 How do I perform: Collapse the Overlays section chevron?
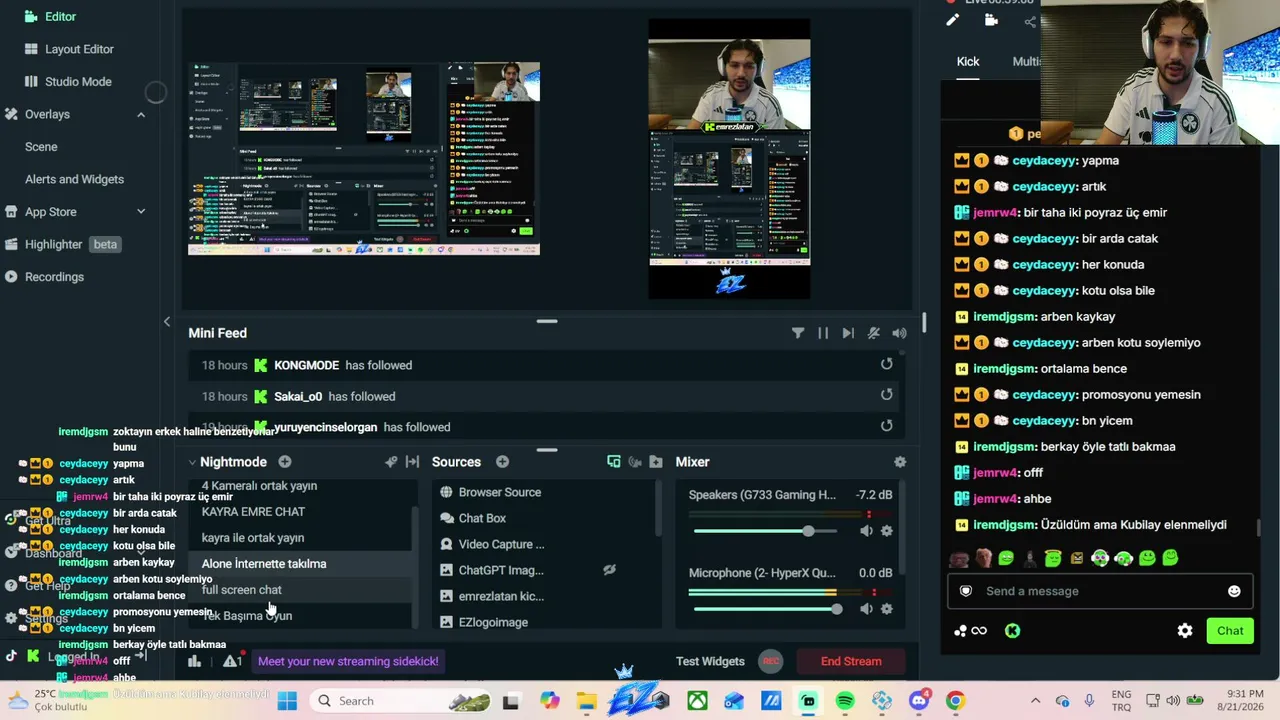[141, 115]
